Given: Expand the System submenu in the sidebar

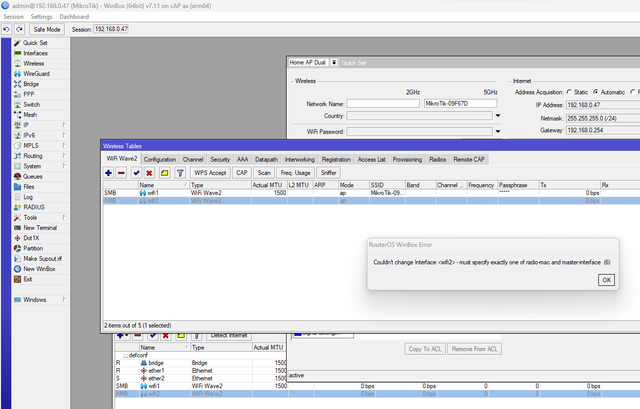Looking at the screenshot, I should (64, 166).
